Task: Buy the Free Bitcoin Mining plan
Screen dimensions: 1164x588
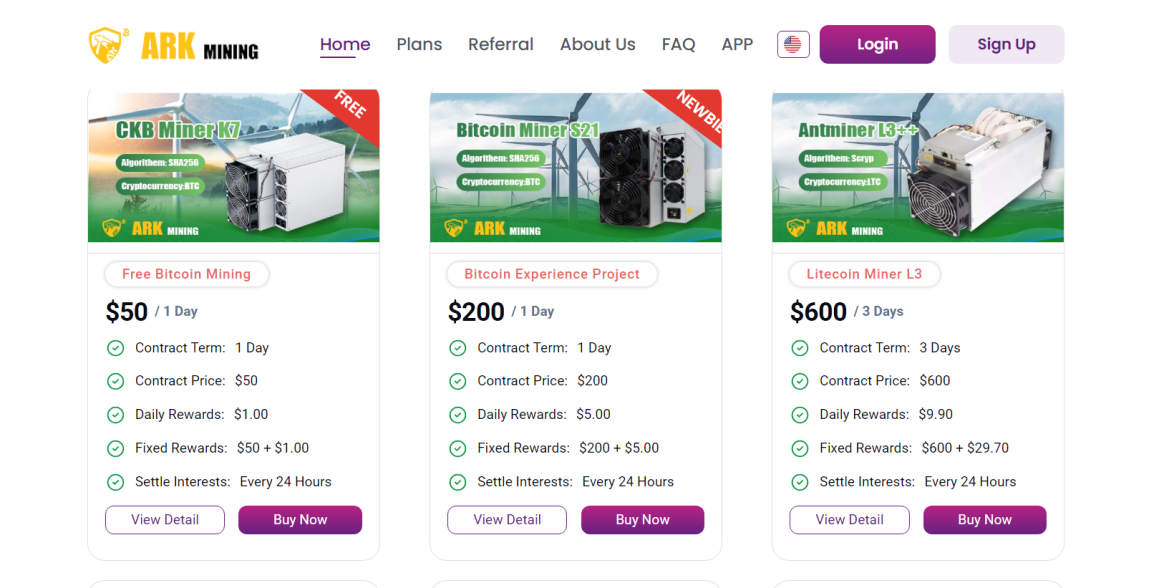Action: pyautogui.click(x=300, y=520)
